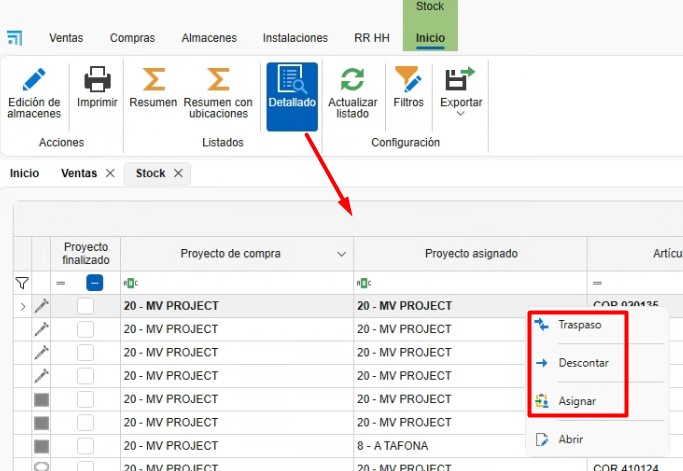Sort by Proyecto finalizado column header
Screen dimensions: 683x471
pos(85,254)
